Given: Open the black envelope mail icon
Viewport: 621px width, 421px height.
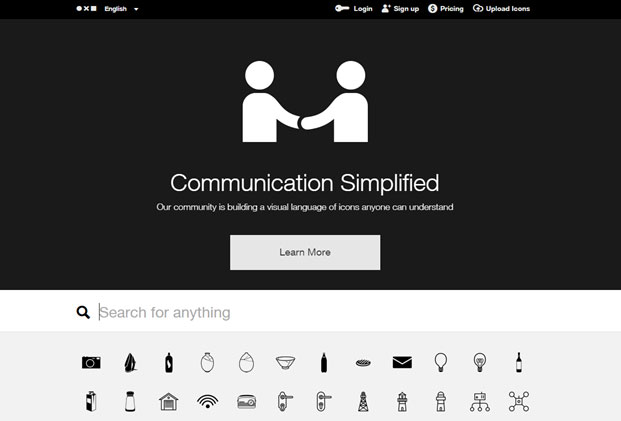Looking at the screenshot, I should pos(402,363).
